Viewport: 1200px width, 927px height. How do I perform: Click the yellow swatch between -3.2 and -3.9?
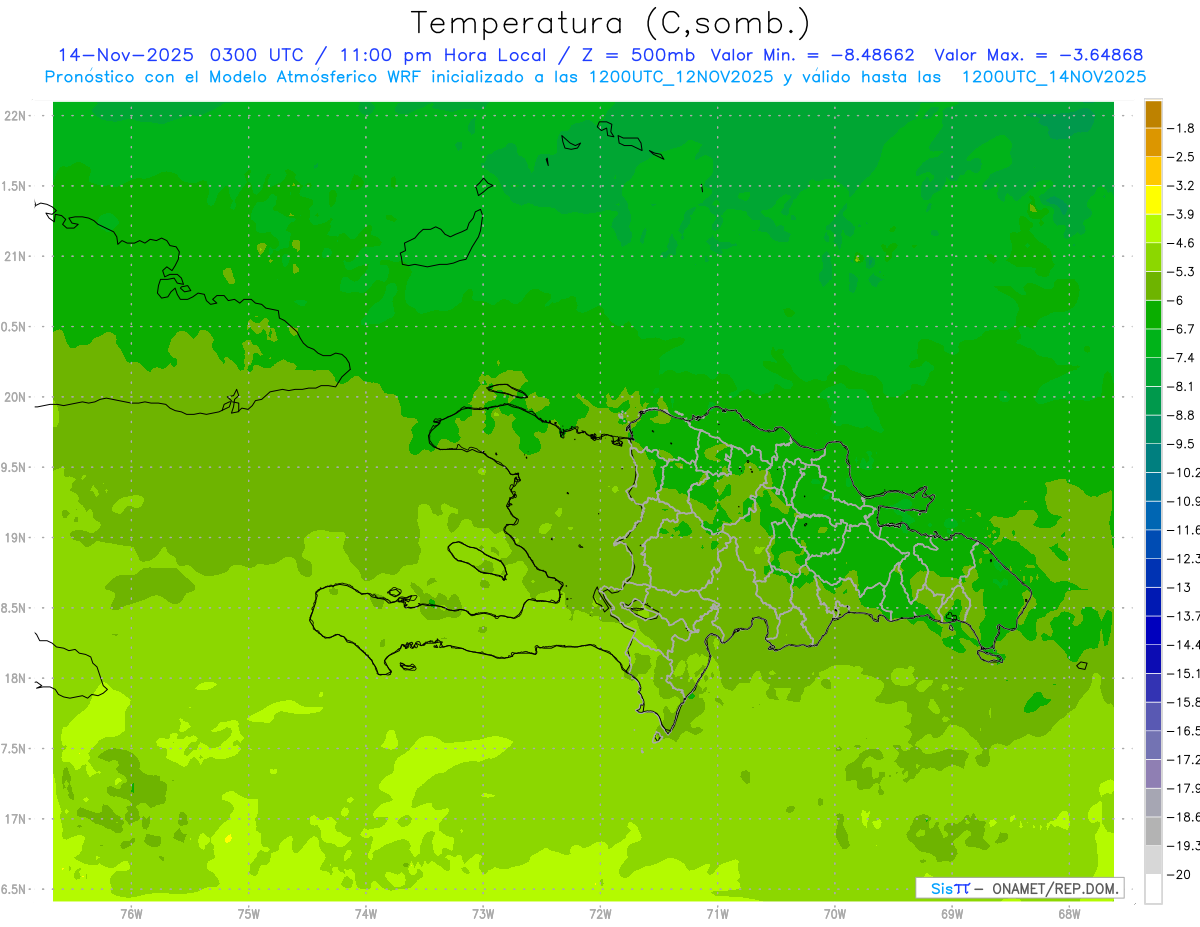tap(1153, 199)
